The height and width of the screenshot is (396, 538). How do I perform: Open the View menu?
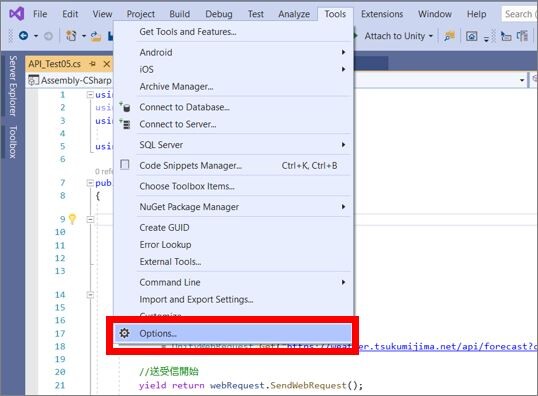pos(102,14)
